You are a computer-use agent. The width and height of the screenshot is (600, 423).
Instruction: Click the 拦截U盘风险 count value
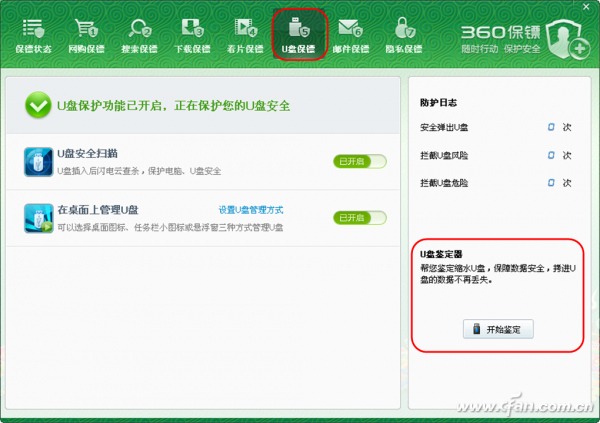coord(551,155)
